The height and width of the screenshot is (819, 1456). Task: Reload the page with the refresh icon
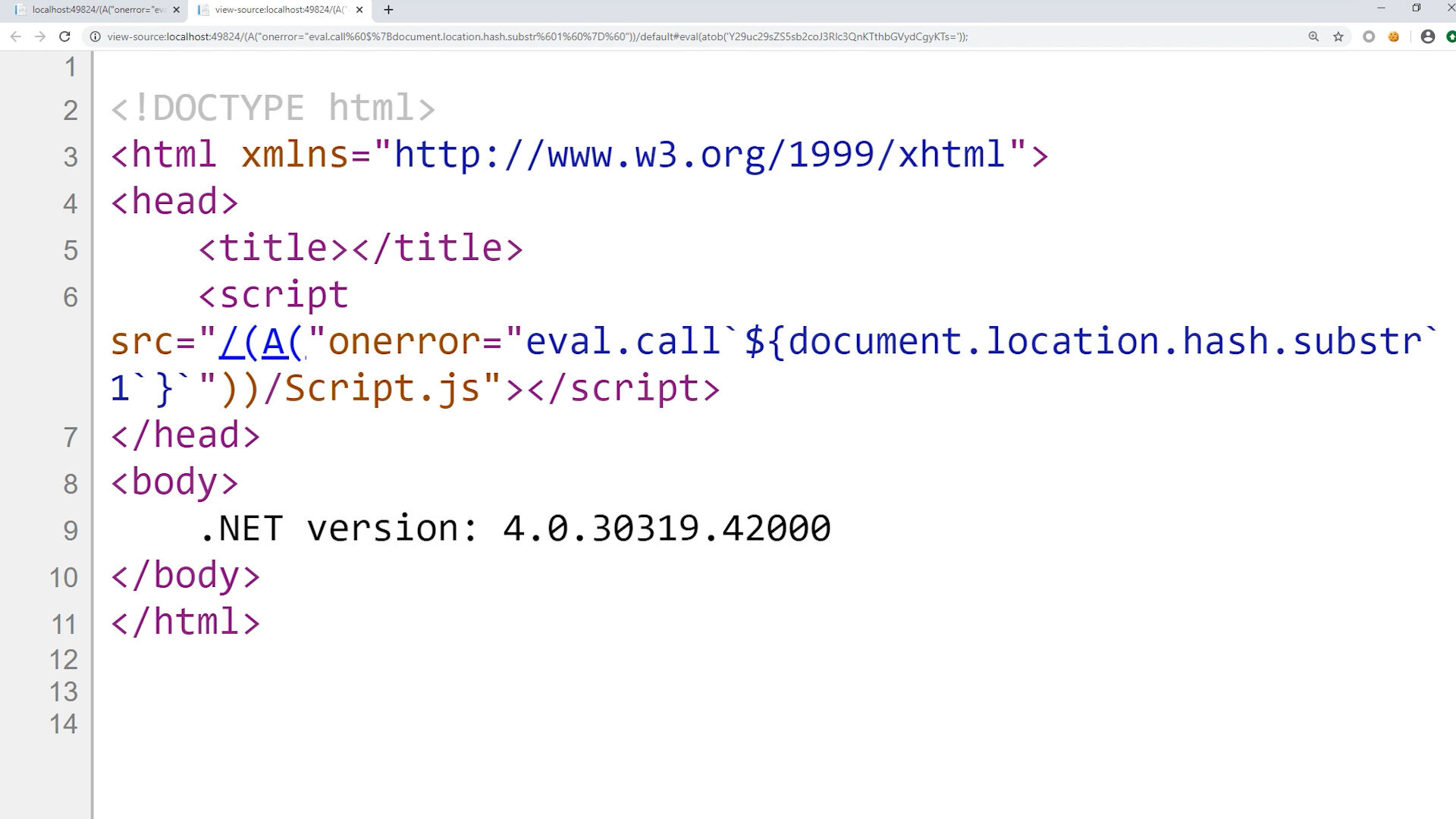pos(65,36)
